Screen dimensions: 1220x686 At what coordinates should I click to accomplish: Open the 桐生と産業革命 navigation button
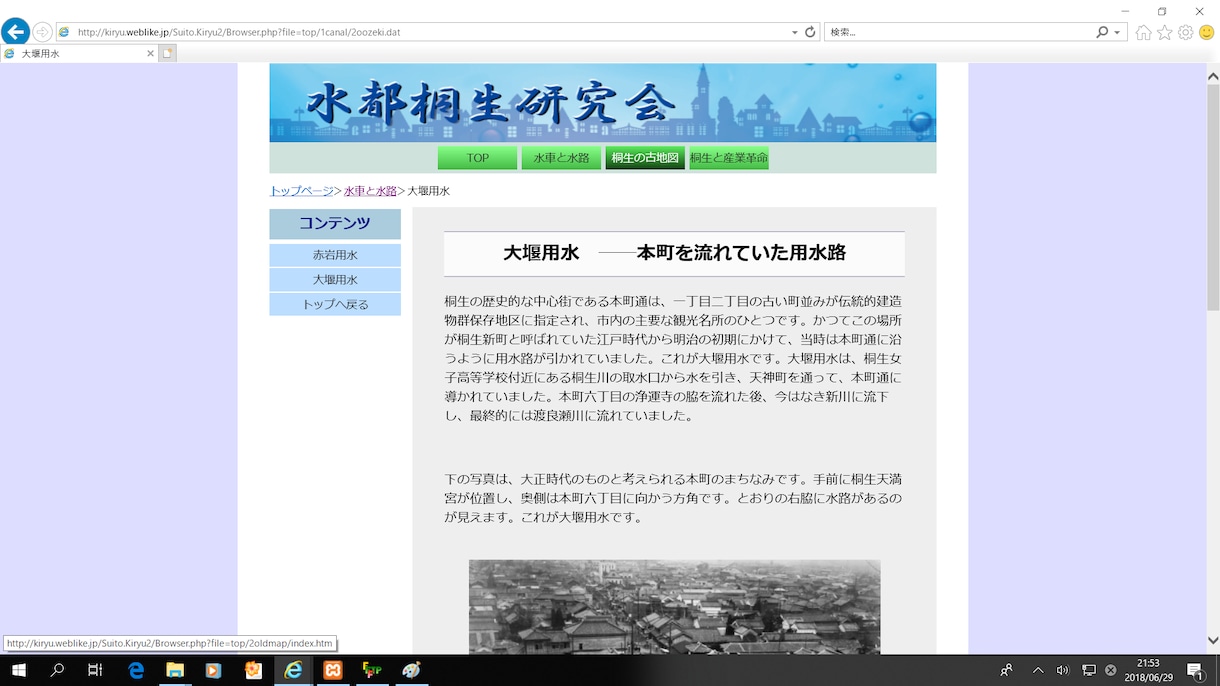tap(729, 158)
